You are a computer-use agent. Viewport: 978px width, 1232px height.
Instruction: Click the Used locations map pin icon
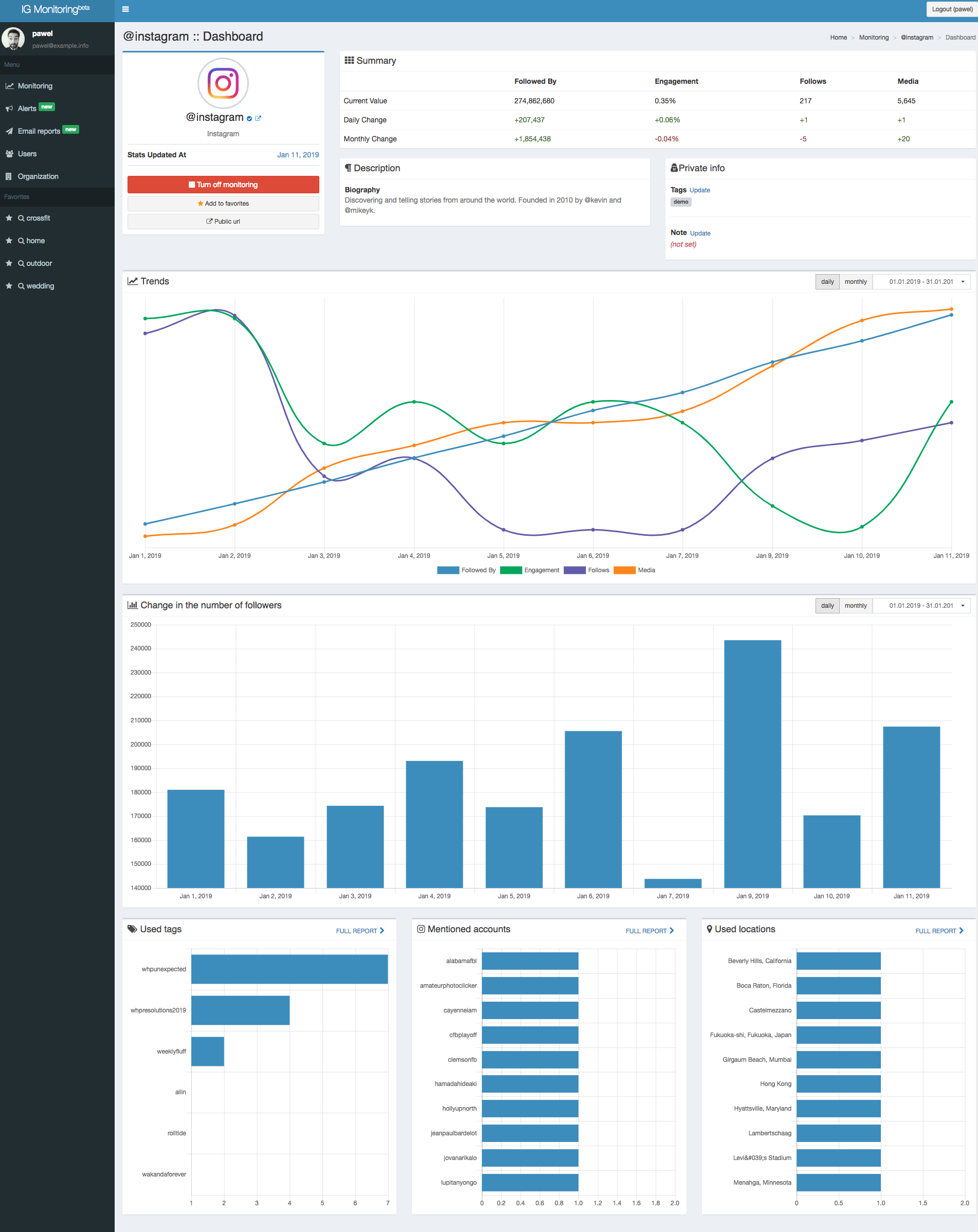pos(710,929)
